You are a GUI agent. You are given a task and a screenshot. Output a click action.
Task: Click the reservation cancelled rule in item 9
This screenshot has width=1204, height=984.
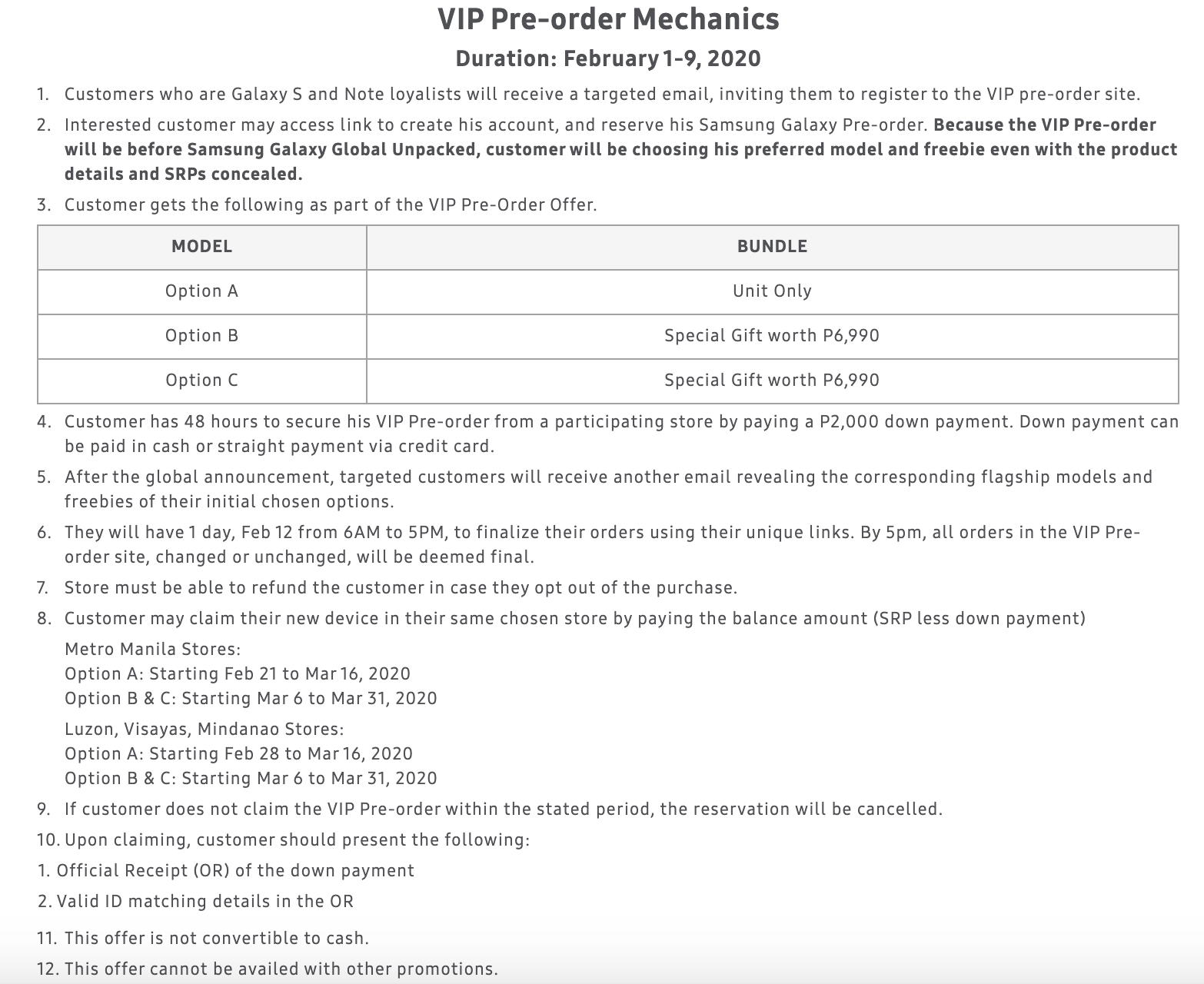(503, 809)
